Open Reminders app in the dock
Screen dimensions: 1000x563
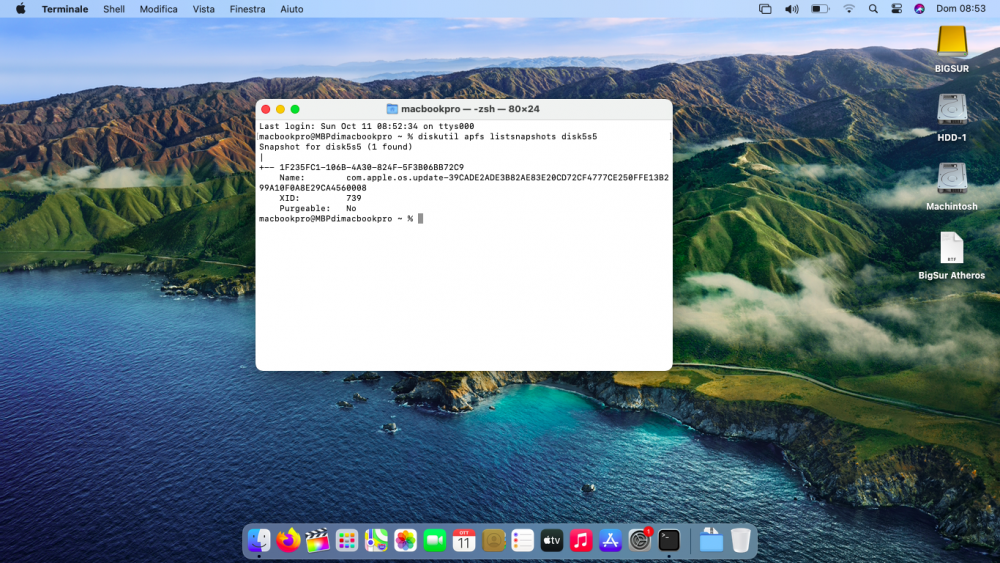(x=522, y=541)
